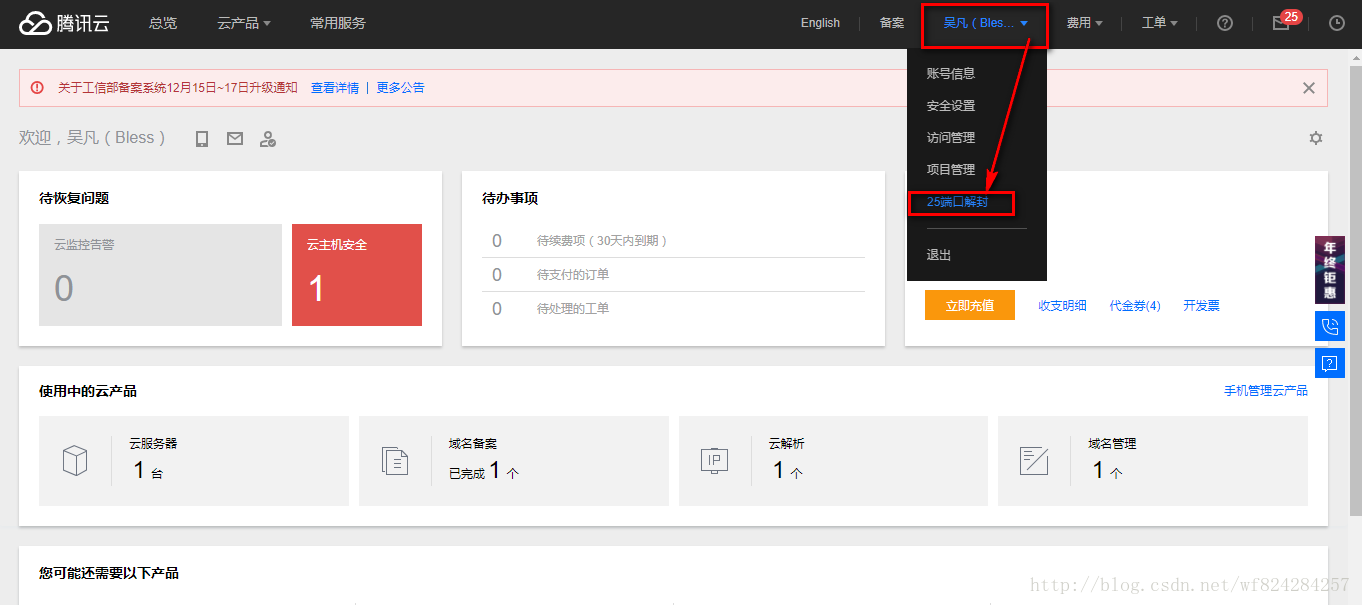Click the Tencent Cloud logo
This screenshot has height=605, width=1362.
point(64,23)
